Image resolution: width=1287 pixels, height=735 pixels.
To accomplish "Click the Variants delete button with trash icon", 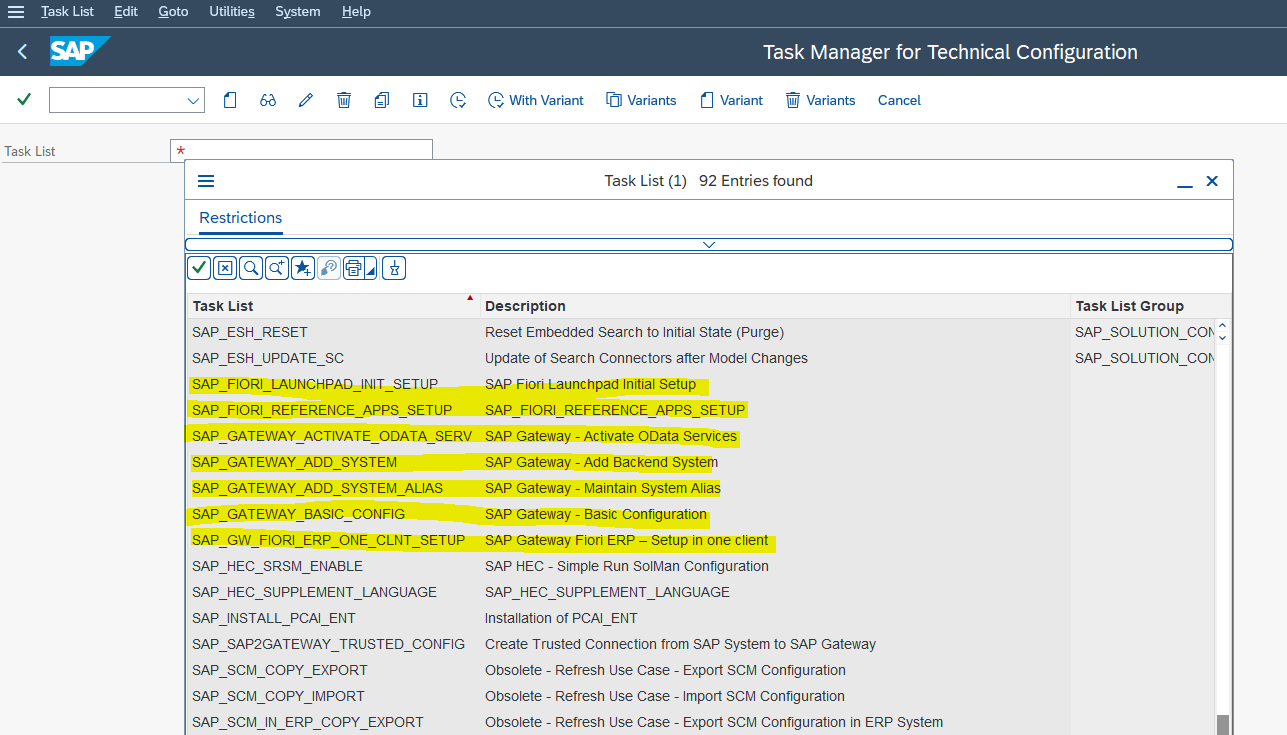I will point(821,100).
